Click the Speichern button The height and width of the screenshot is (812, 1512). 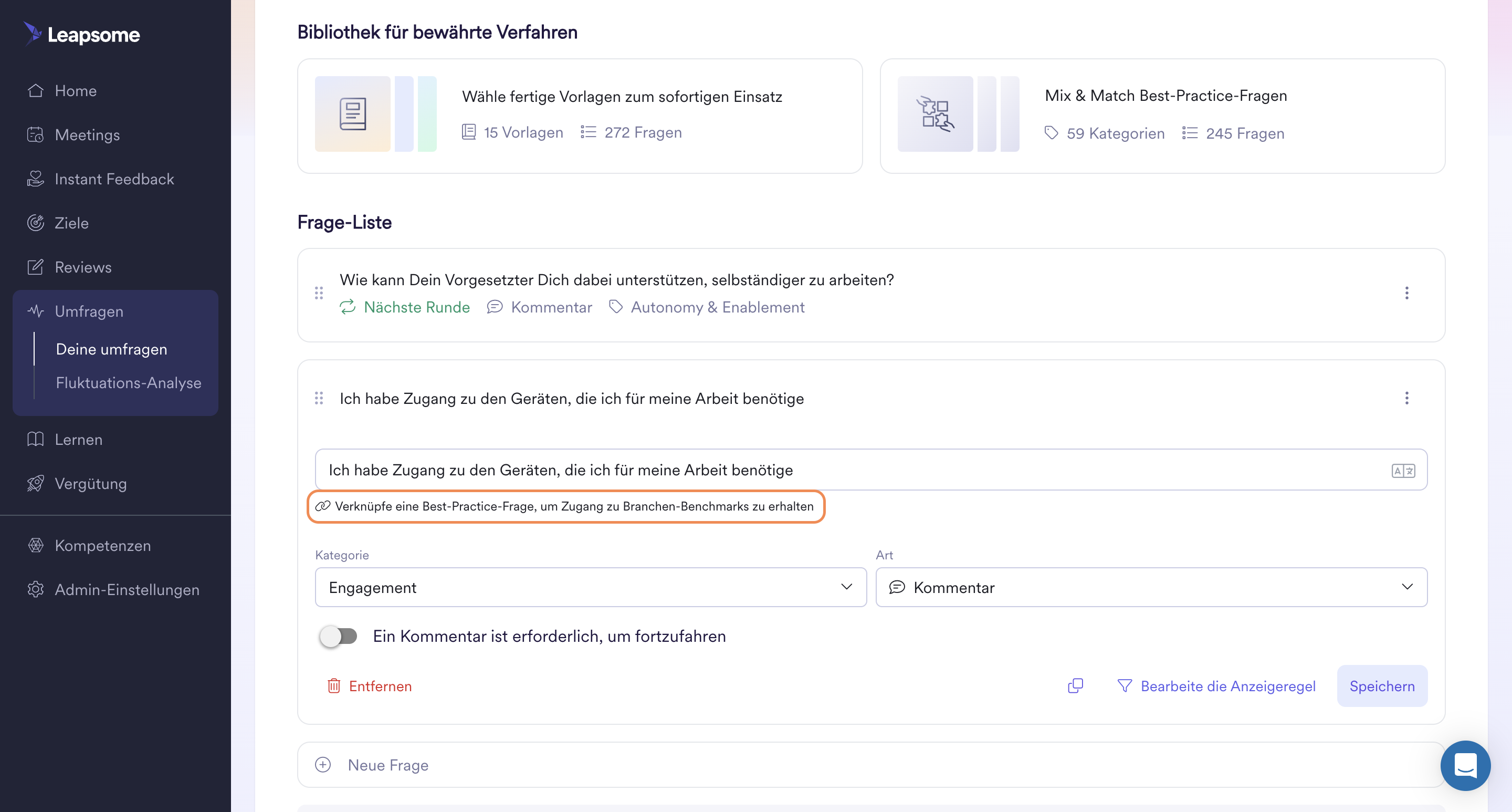(x=1382, y=686)
